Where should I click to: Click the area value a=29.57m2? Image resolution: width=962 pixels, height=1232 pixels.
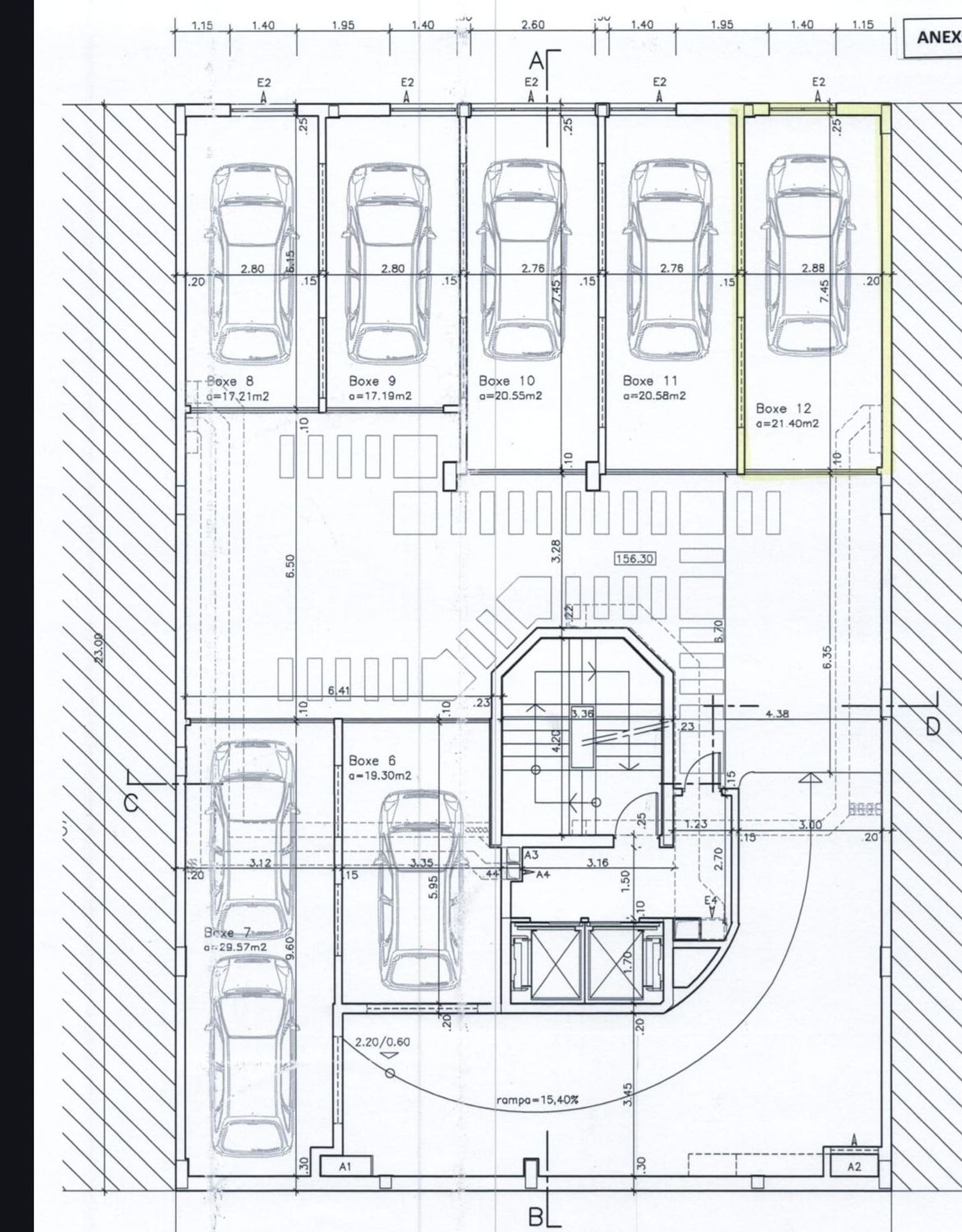tap(235, 947)
